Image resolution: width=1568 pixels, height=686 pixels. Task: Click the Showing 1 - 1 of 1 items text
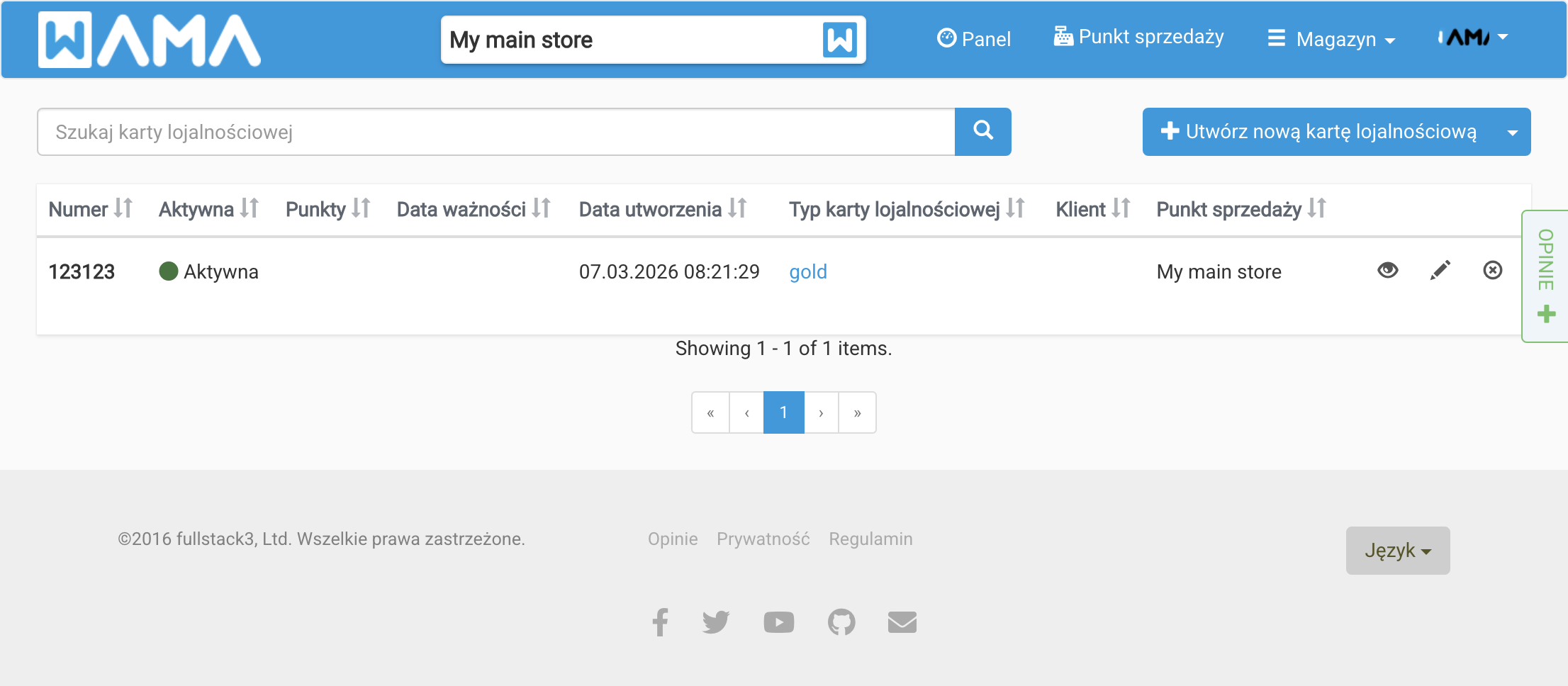[783, 349]
